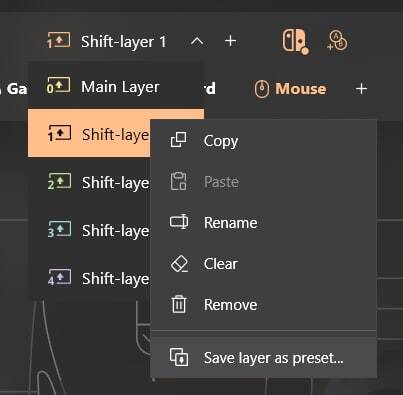
Task: Click the Rename icon
Action: pyautogui.click(x=179, y=222)
